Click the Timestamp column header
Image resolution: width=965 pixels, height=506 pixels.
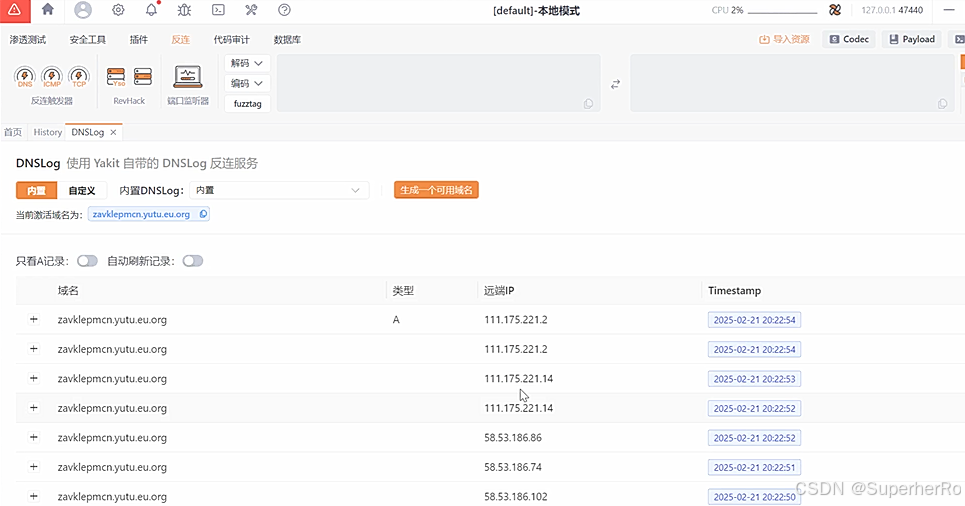click(x=734, y=291)
